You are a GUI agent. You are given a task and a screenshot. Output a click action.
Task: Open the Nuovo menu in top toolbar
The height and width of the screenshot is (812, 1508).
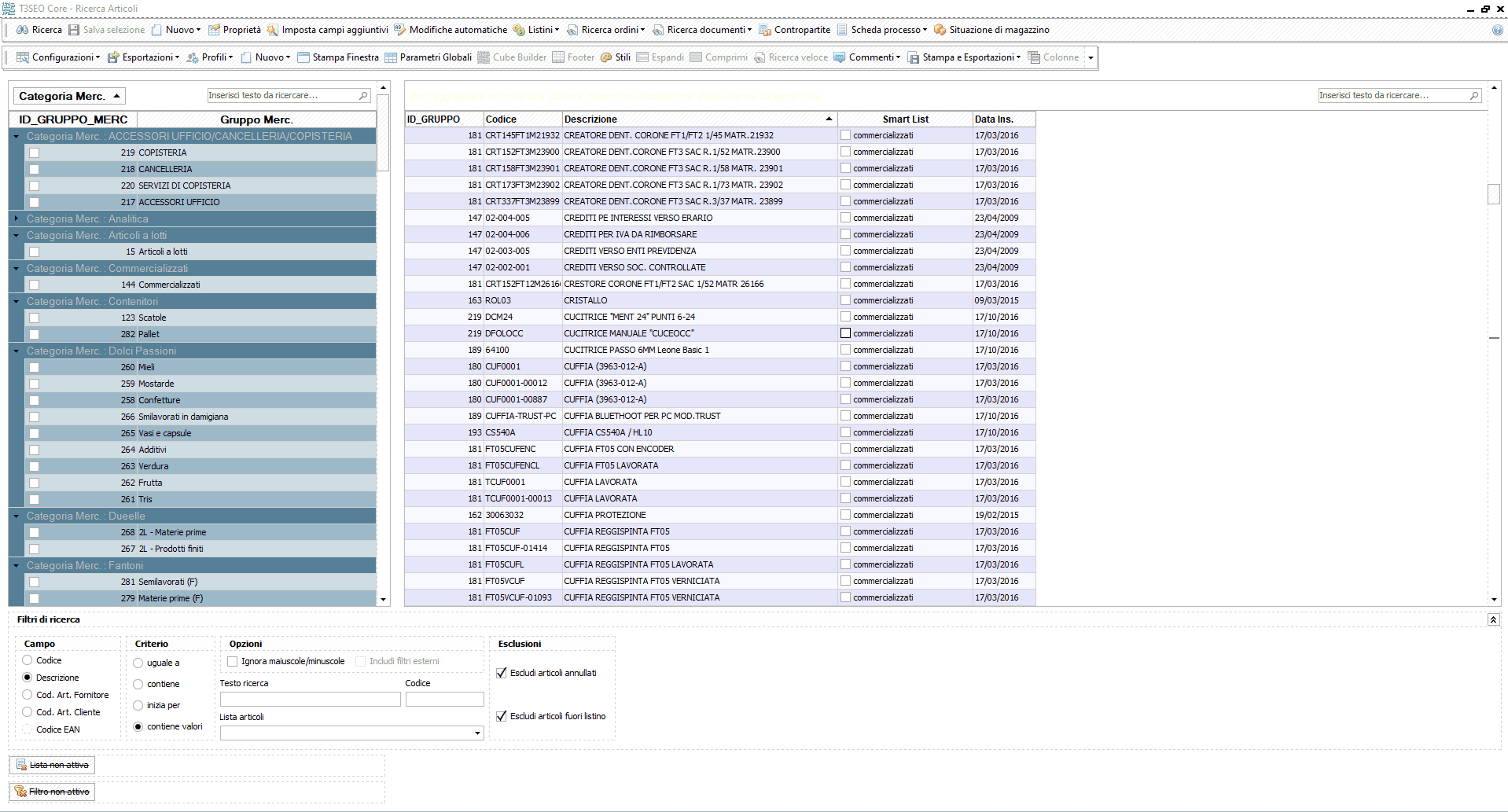(x=176, y=30)
